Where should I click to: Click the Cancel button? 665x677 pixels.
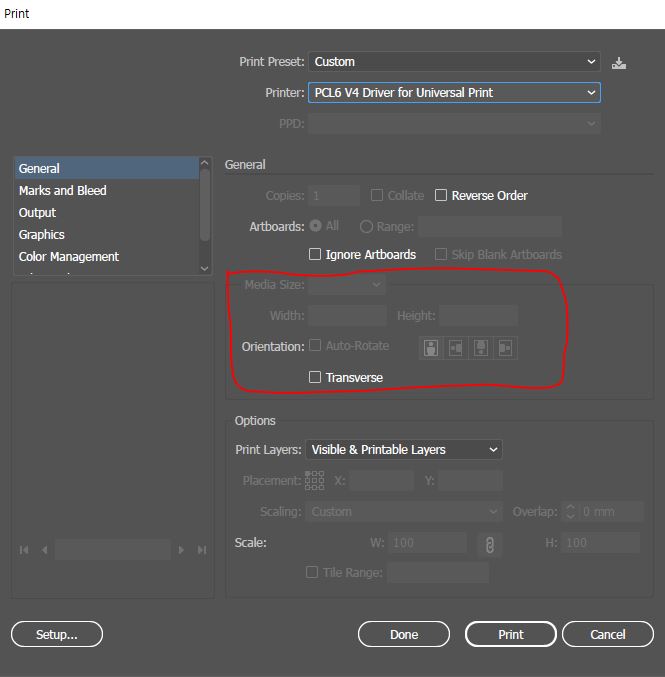608,634
